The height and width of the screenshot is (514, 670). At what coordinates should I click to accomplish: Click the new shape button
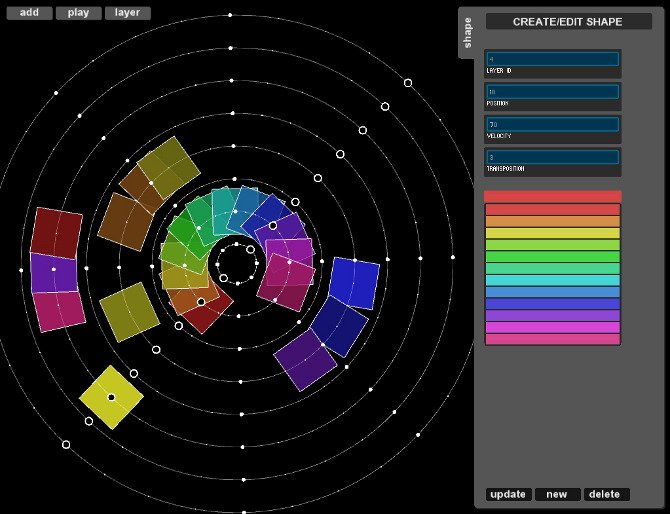point(557,494)
